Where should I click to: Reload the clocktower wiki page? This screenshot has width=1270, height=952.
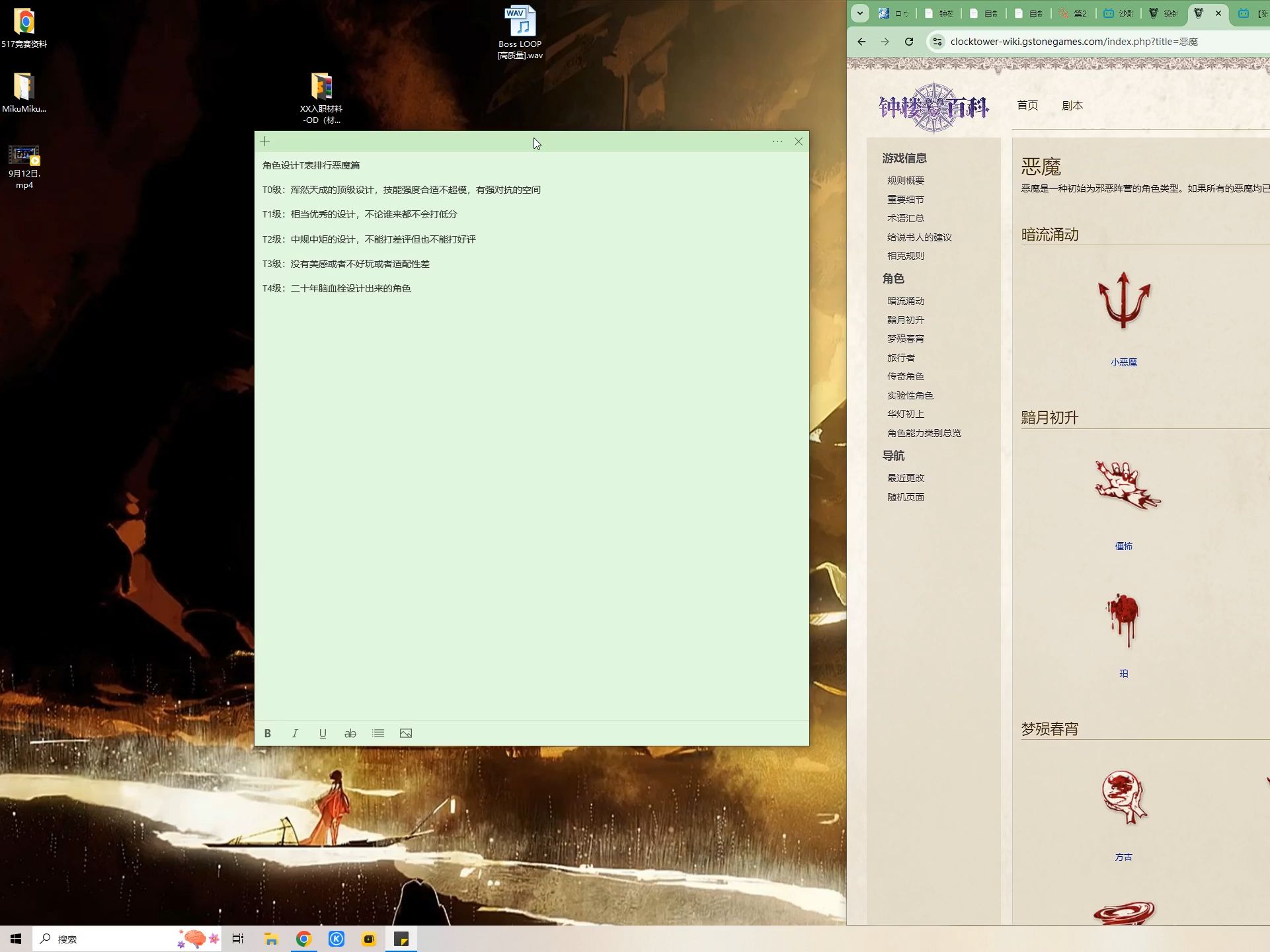click(909, 42)
